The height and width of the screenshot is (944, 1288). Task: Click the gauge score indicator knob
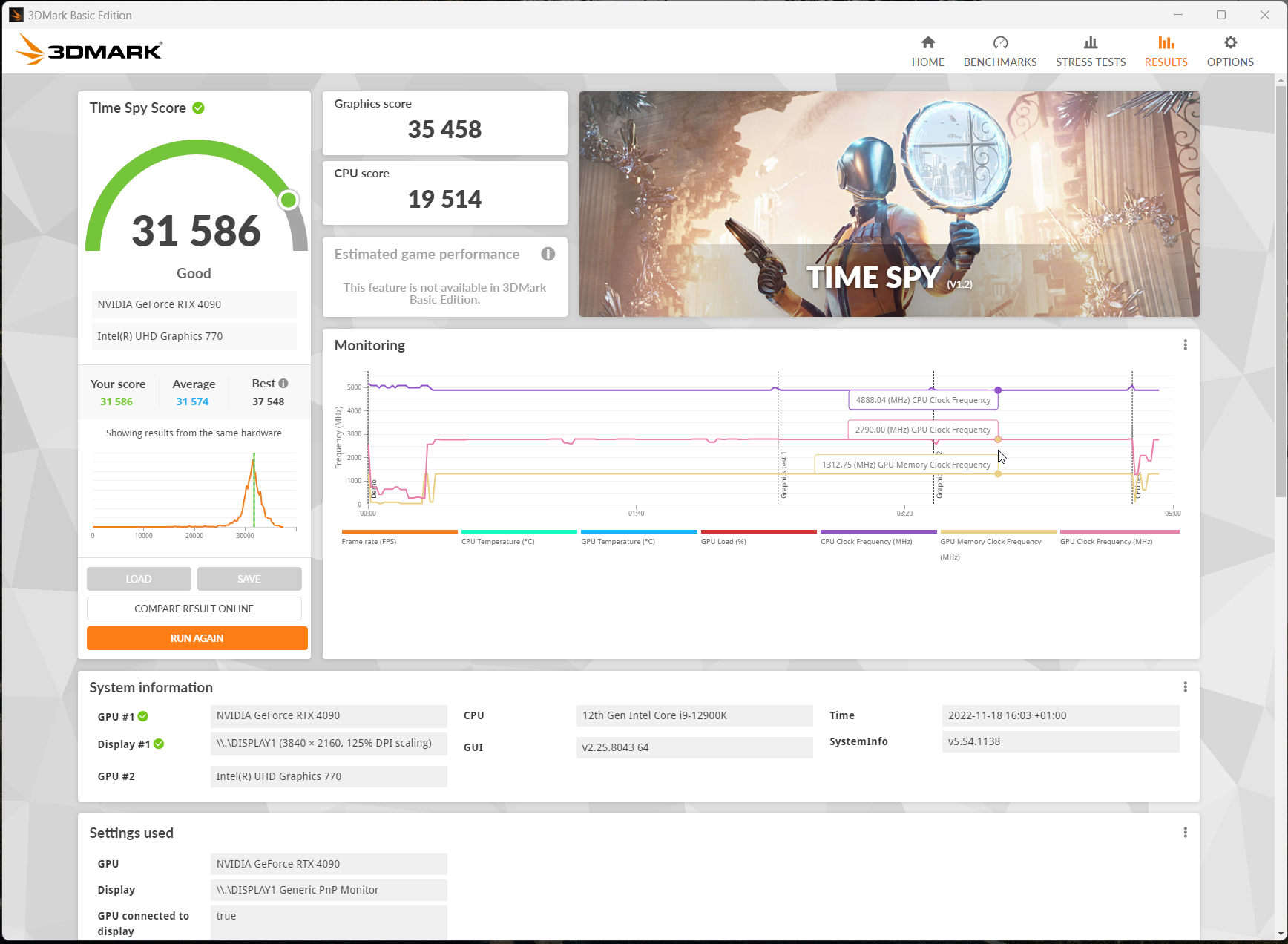coord(289,200)
